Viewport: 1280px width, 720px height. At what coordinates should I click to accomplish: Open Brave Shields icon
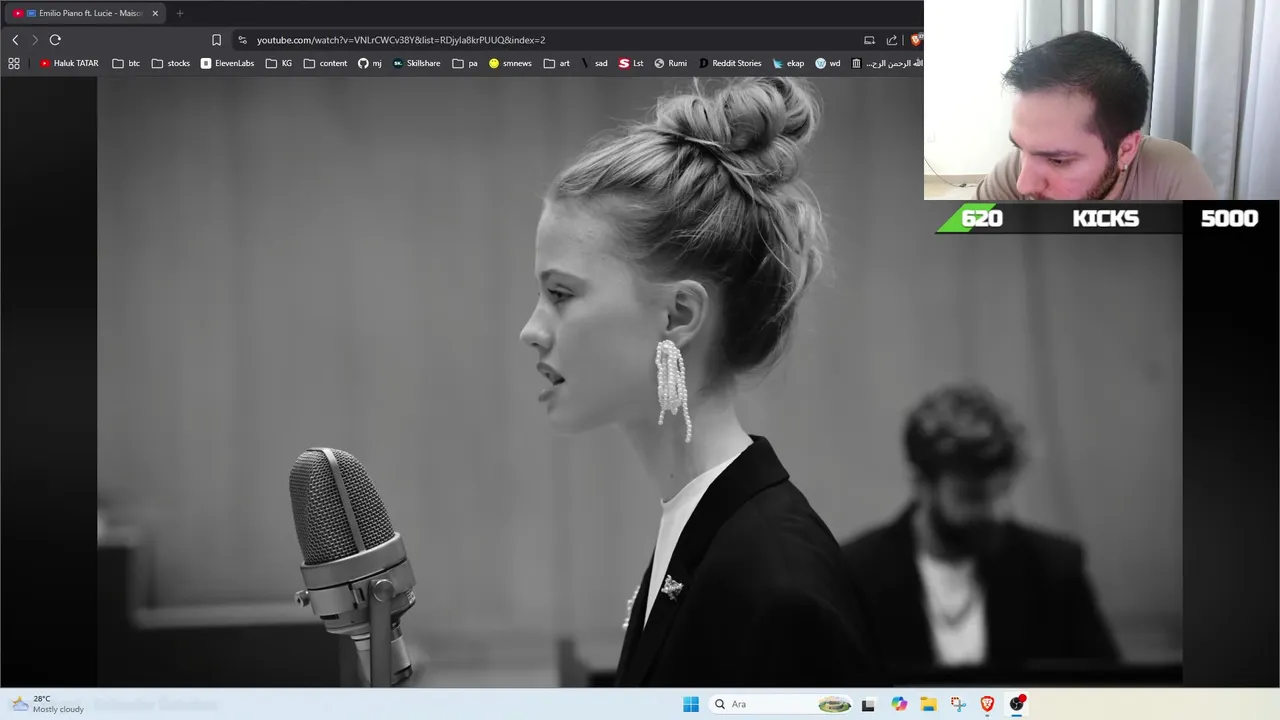click(x=915, y=40)
